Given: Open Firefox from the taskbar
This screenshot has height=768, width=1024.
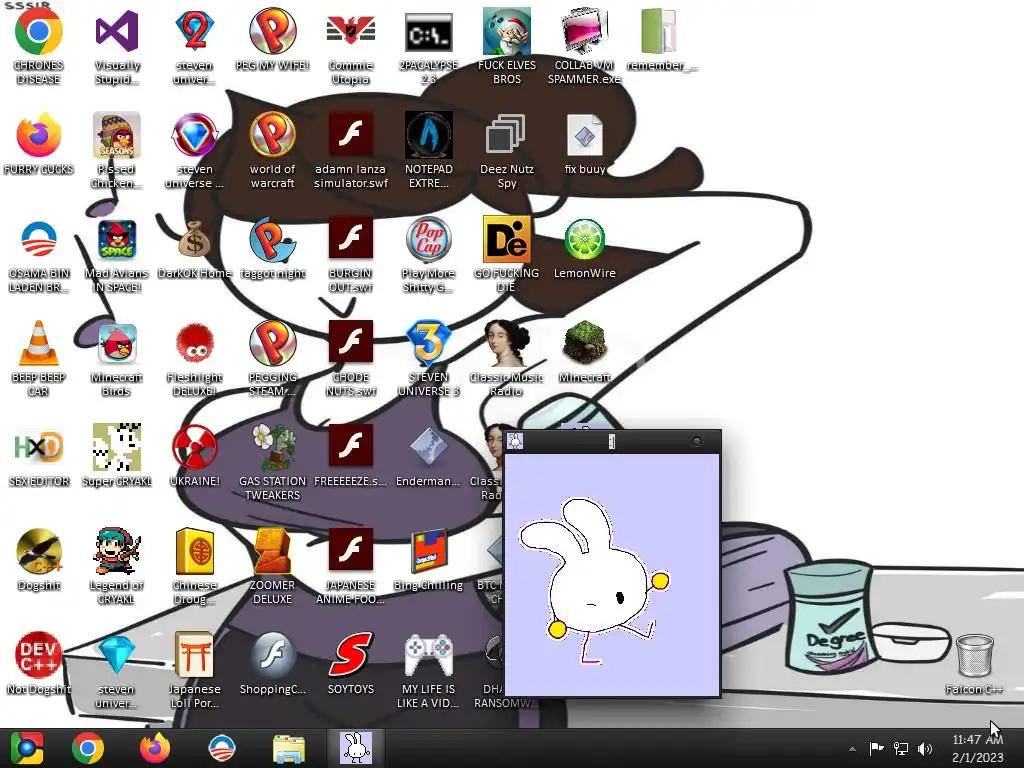Looking at the screenshot, I should tap(155, 748).
